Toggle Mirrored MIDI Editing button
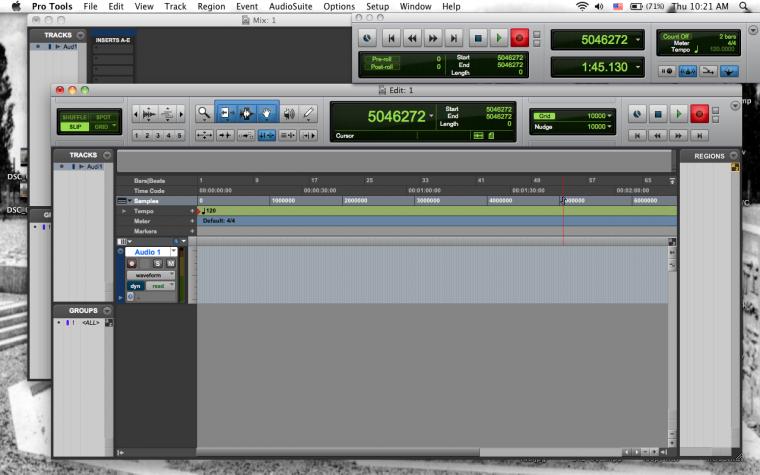The image size is (760, 475). pyautogui.click(x=246, y=136)
